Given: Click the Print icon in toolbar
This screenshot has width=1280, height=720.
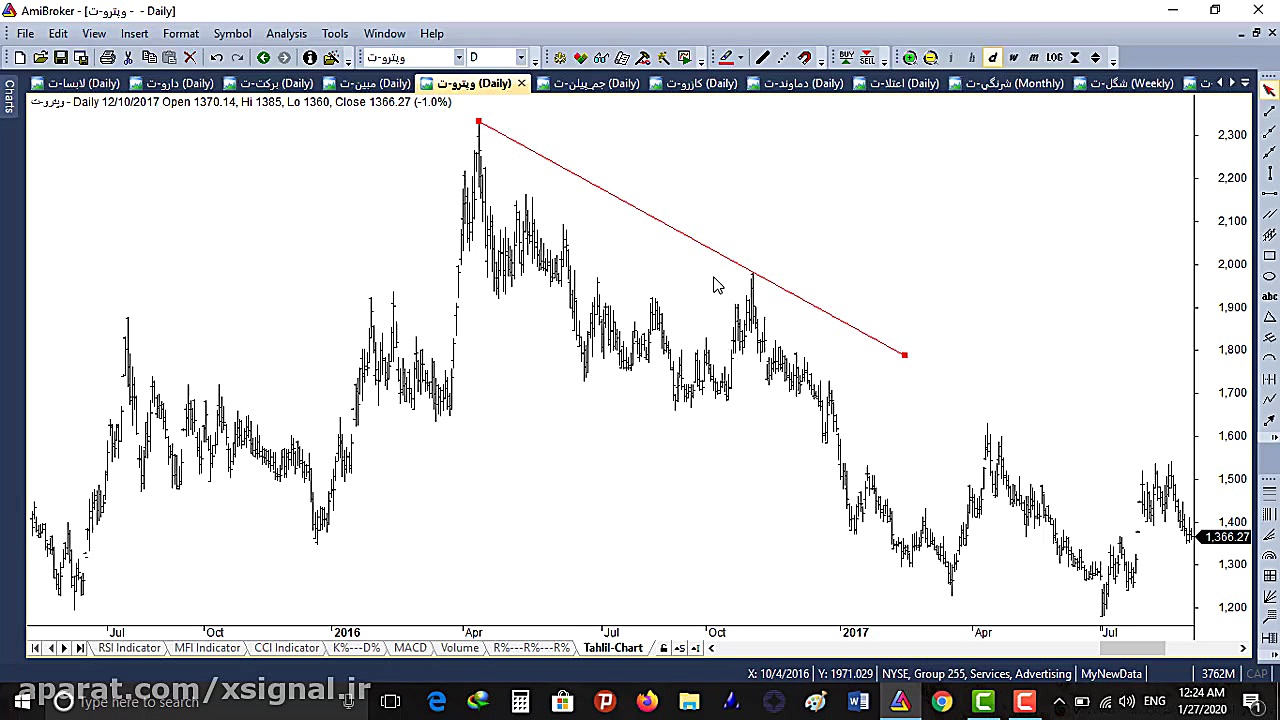Looking at the screenshot, I should [x=107, y=57].
